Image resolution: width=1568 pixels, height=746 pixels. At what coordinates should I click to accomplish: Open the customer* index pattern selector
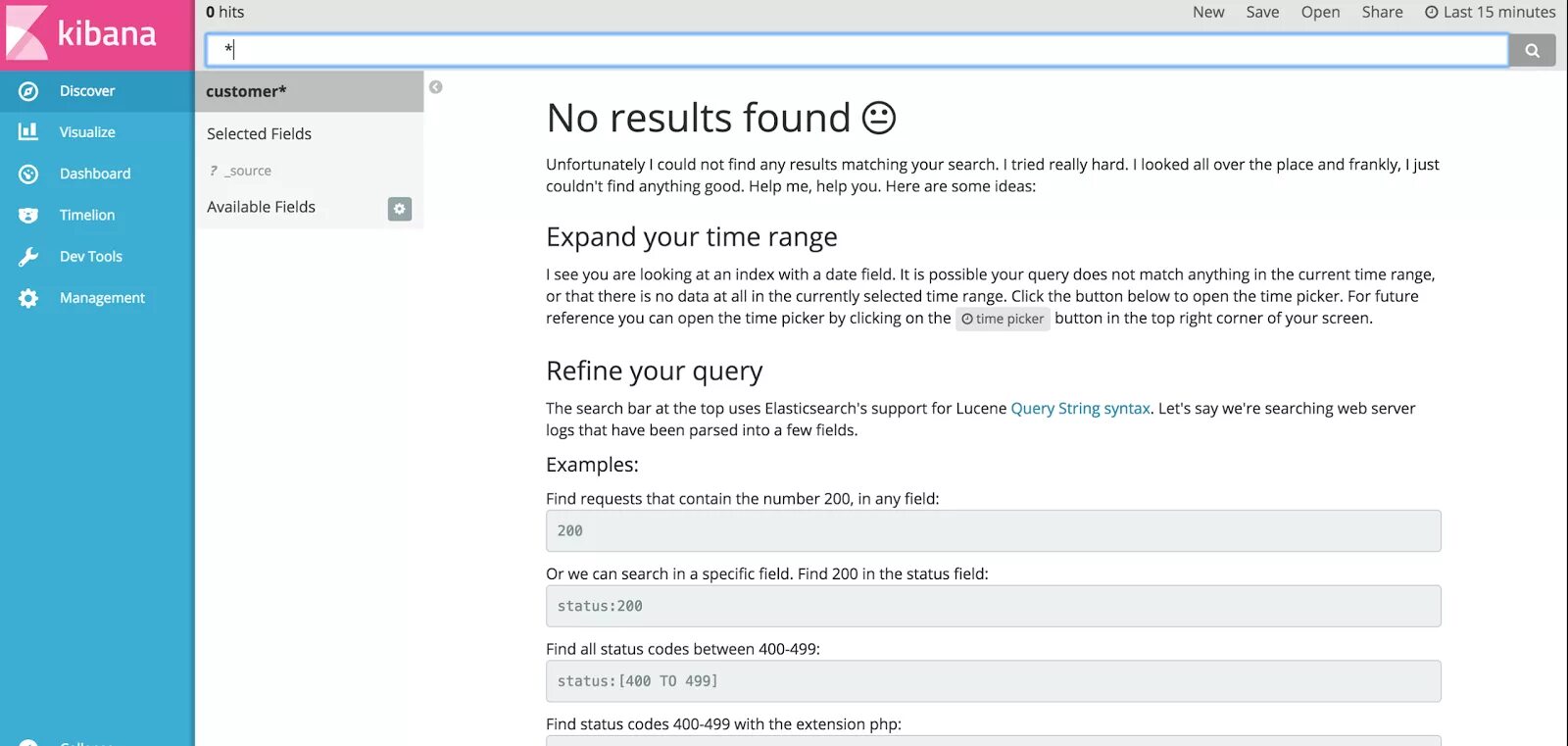(x=246, y=91)
